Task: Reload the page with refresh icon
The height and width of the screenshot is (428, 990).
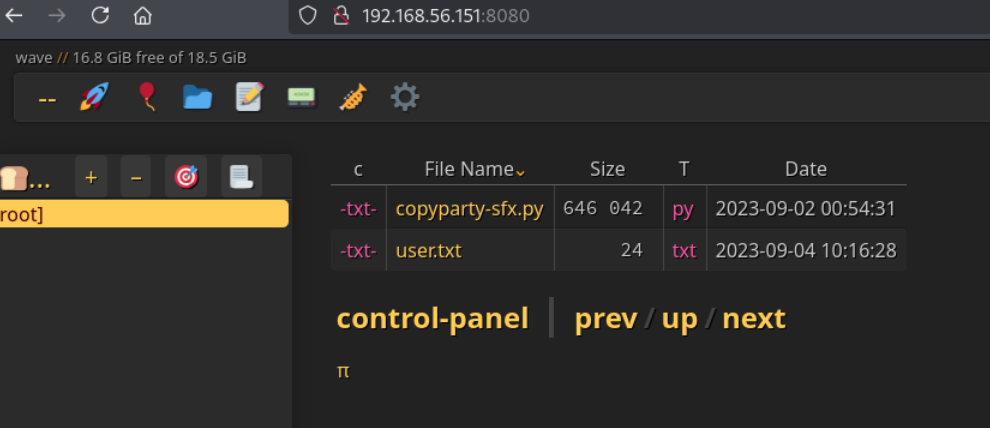Action: pyautogui.click(x=100, y=16)
